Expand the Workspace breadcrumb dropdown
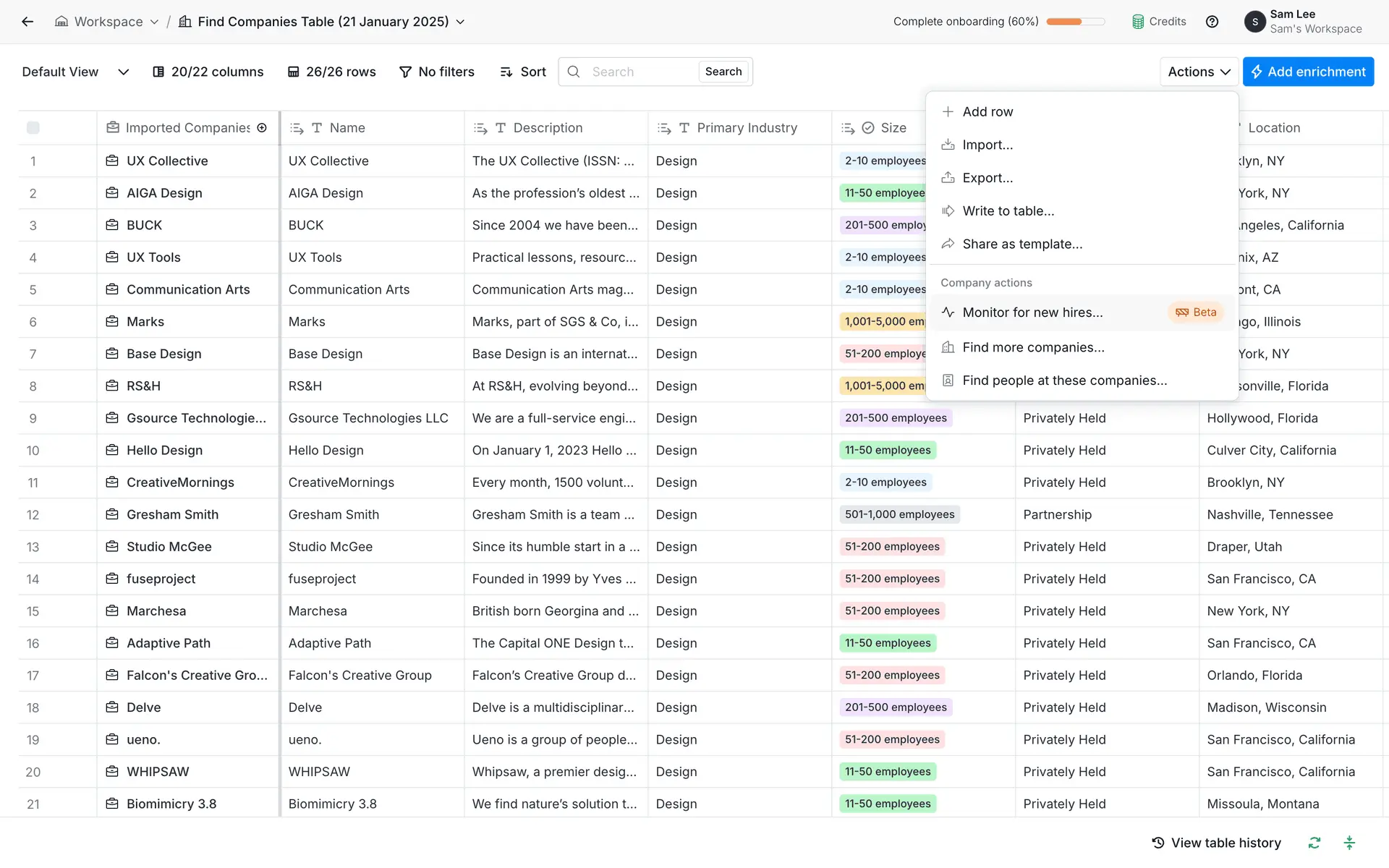The image size is (1389, 868). (154, 22)
